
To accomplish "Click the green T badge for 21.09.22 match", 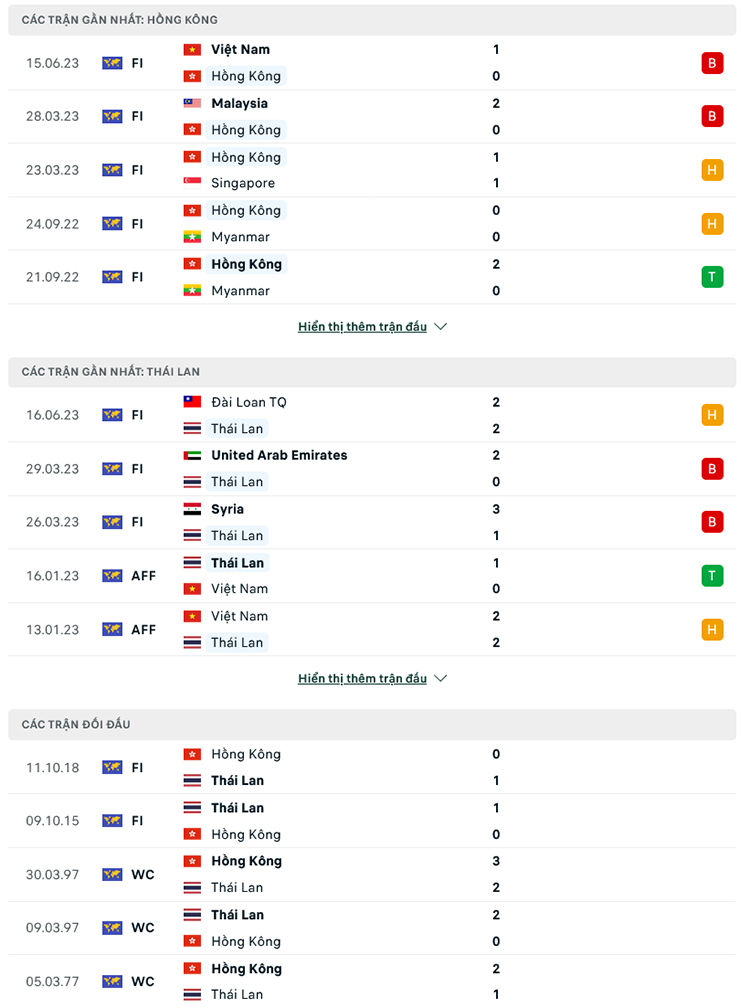I will pos(712,277).
